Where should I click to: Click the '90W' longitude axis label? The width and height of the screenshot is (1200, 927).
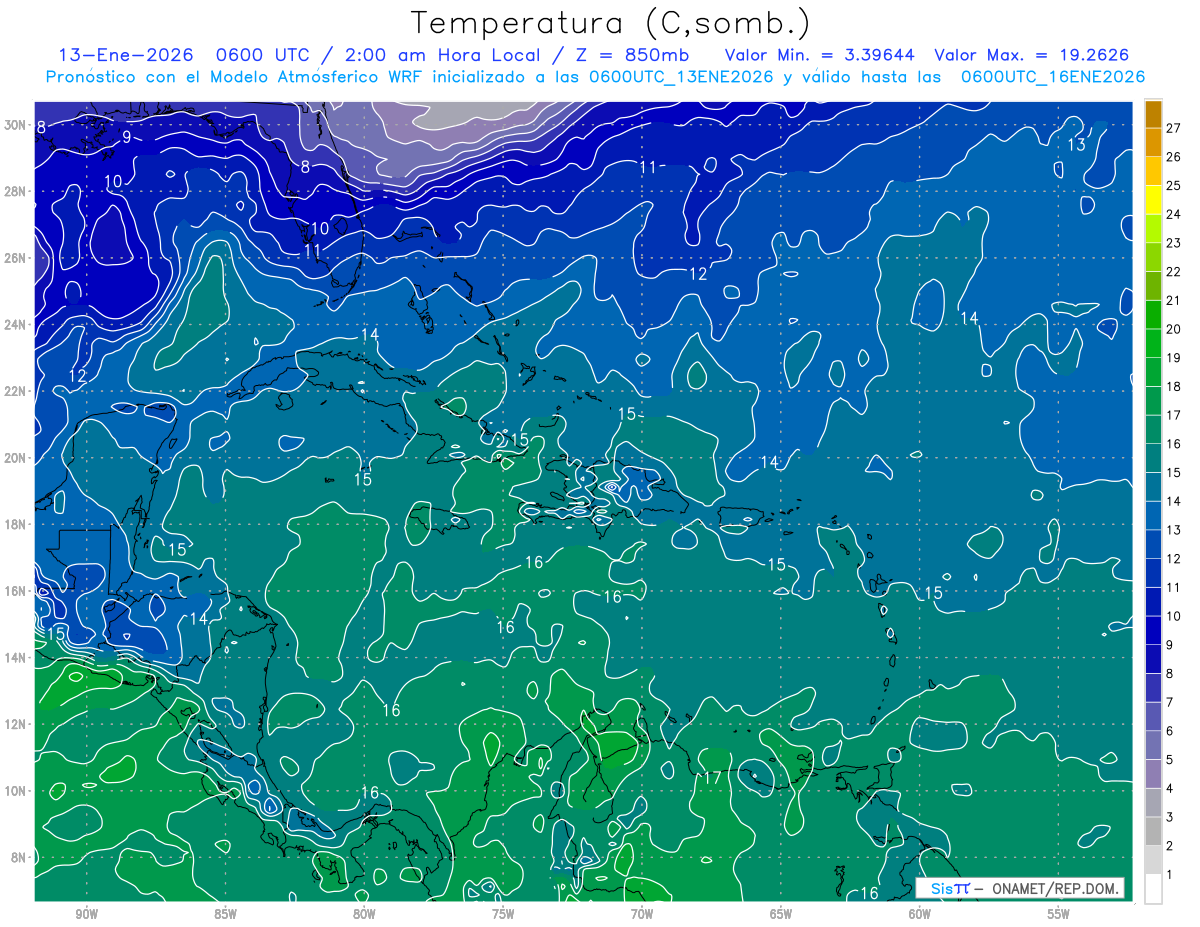pos(86,914)
